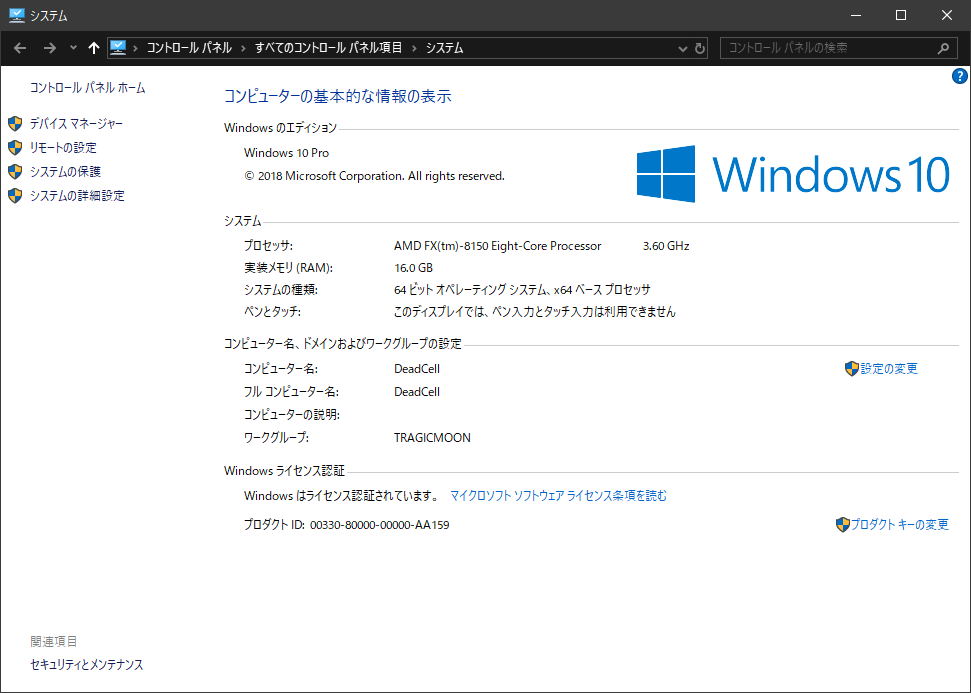Viewport: 971px width, 693px height.
Task: Read マイクロソフト ソフトウェア ライセンス条項 link
Action: (x=558, y=496)
